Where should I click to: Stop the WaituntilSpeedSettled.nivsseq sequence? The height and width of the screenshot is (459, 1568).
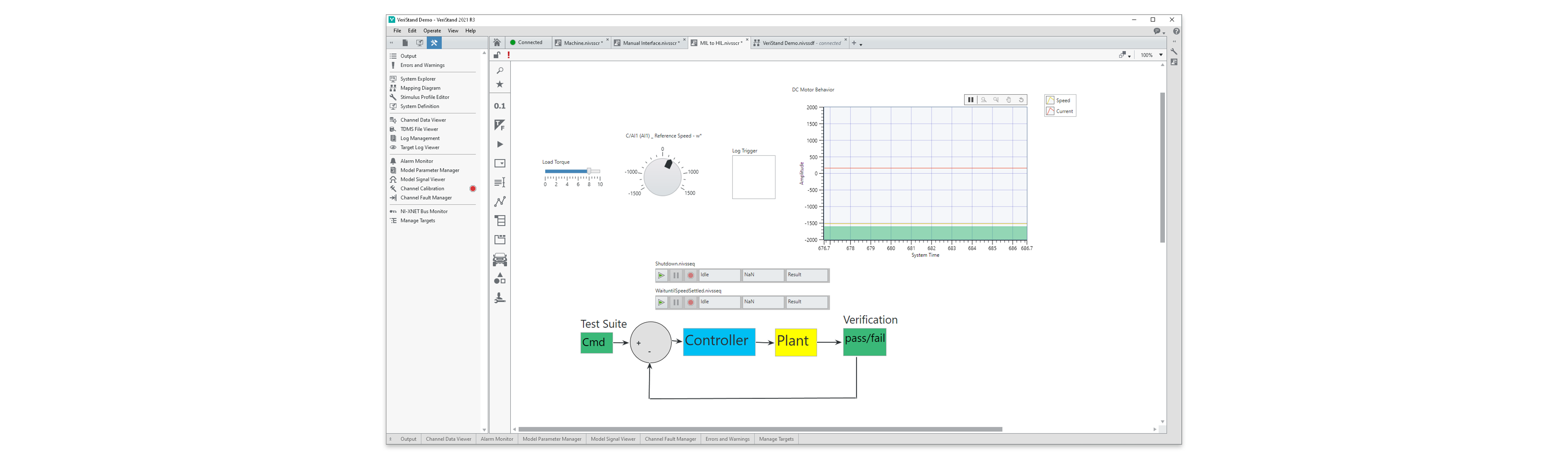click(690, 302)
